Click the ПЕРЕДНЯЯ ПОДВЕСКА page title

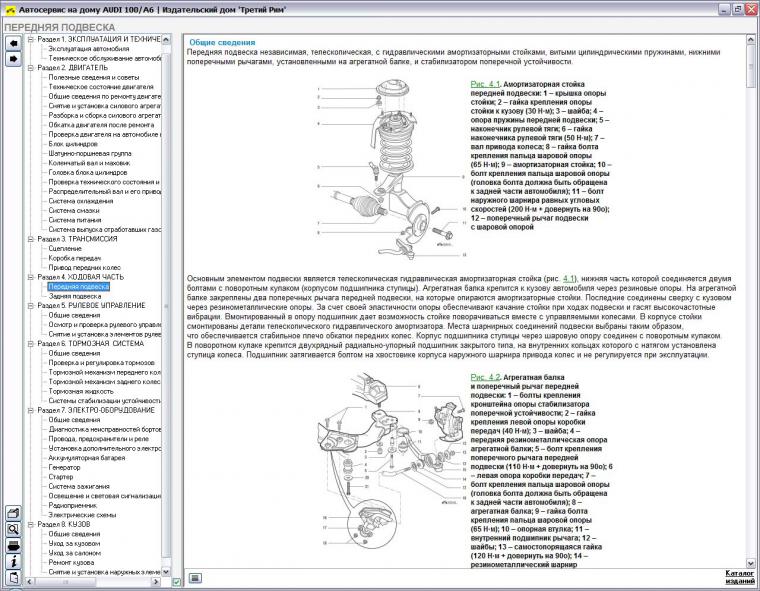click(60, 27)
